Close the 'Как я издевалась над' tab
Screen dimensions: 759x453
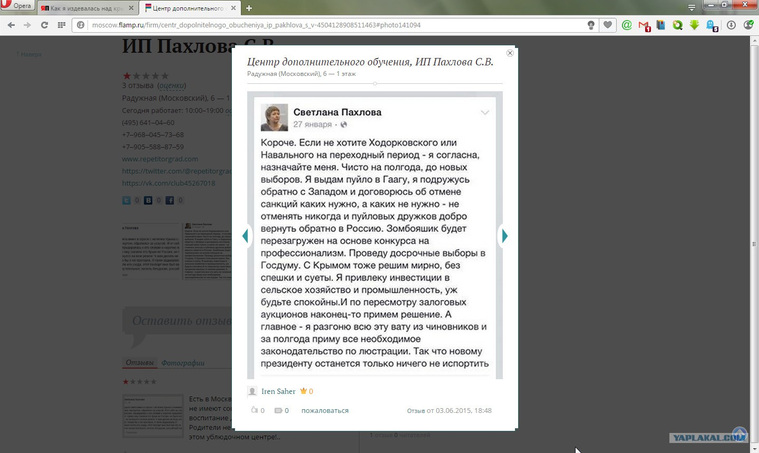coord(131,8)
